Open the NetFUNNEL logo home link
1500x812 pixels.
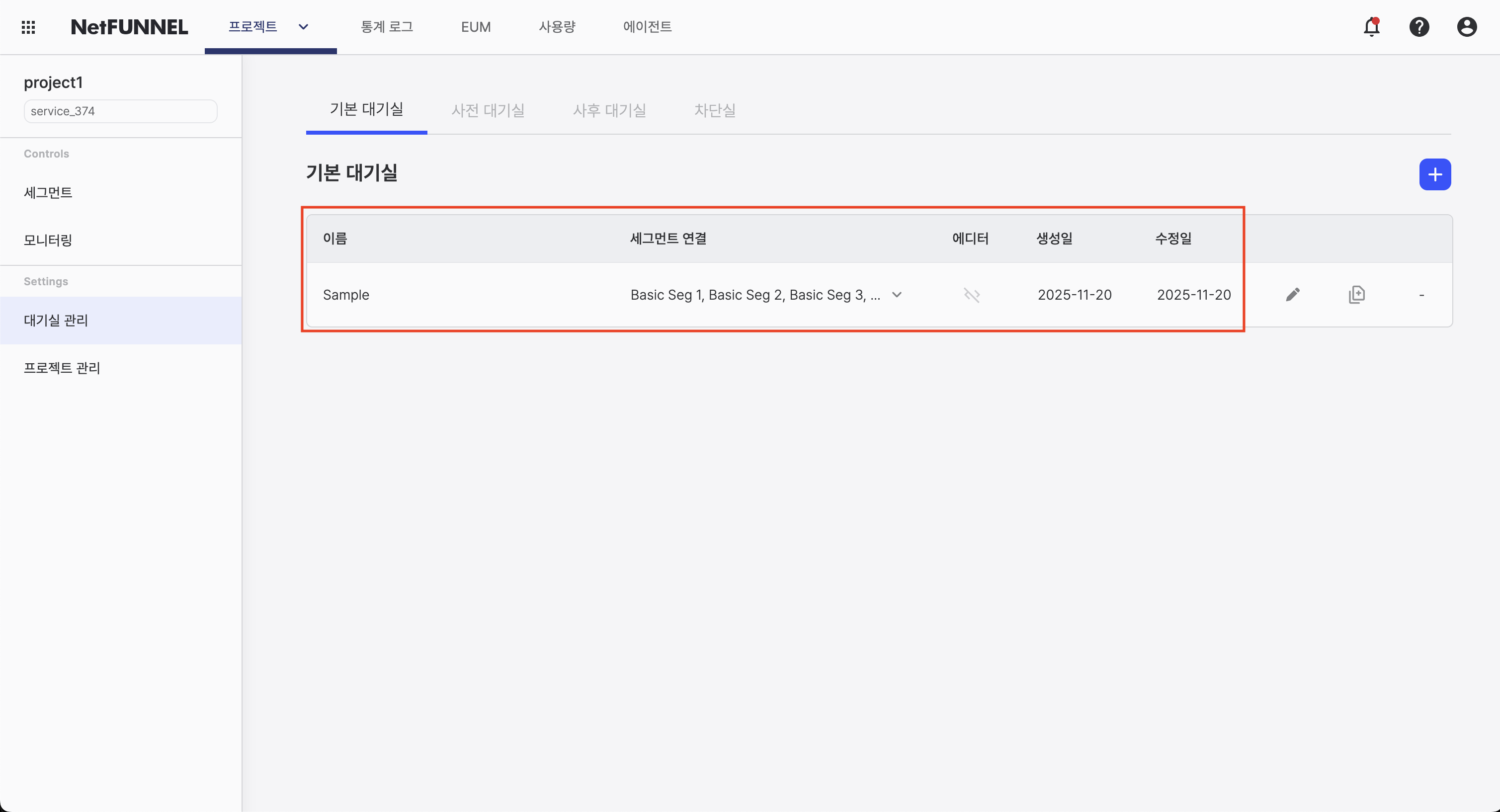click(x=129, y=27)
